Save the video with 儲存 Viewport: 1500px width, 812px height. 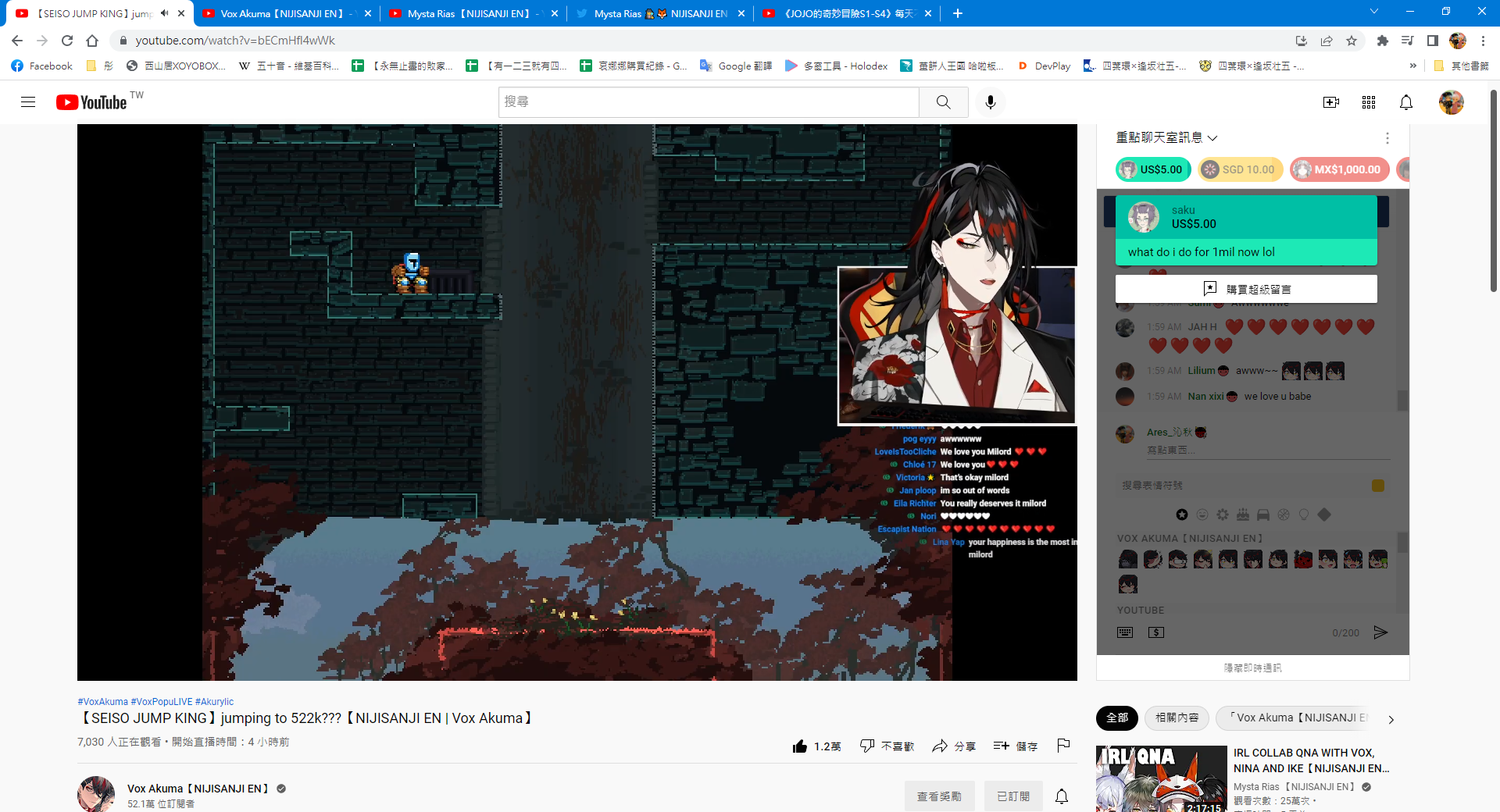[x=1016, y=746]
